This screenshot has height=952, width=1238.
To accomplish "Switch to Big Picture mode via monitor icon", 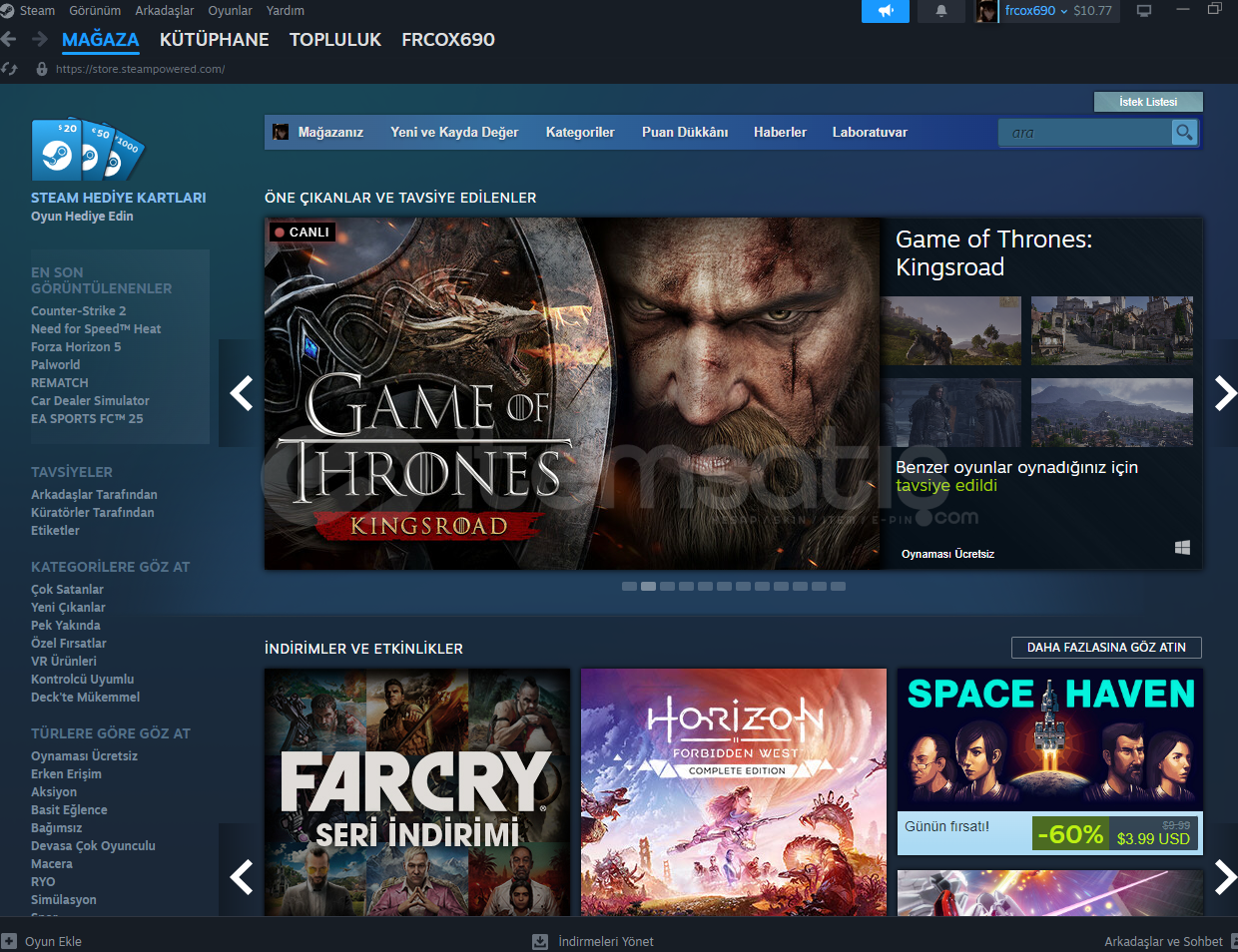I will pyautogui.click(x=1144, y=11).
